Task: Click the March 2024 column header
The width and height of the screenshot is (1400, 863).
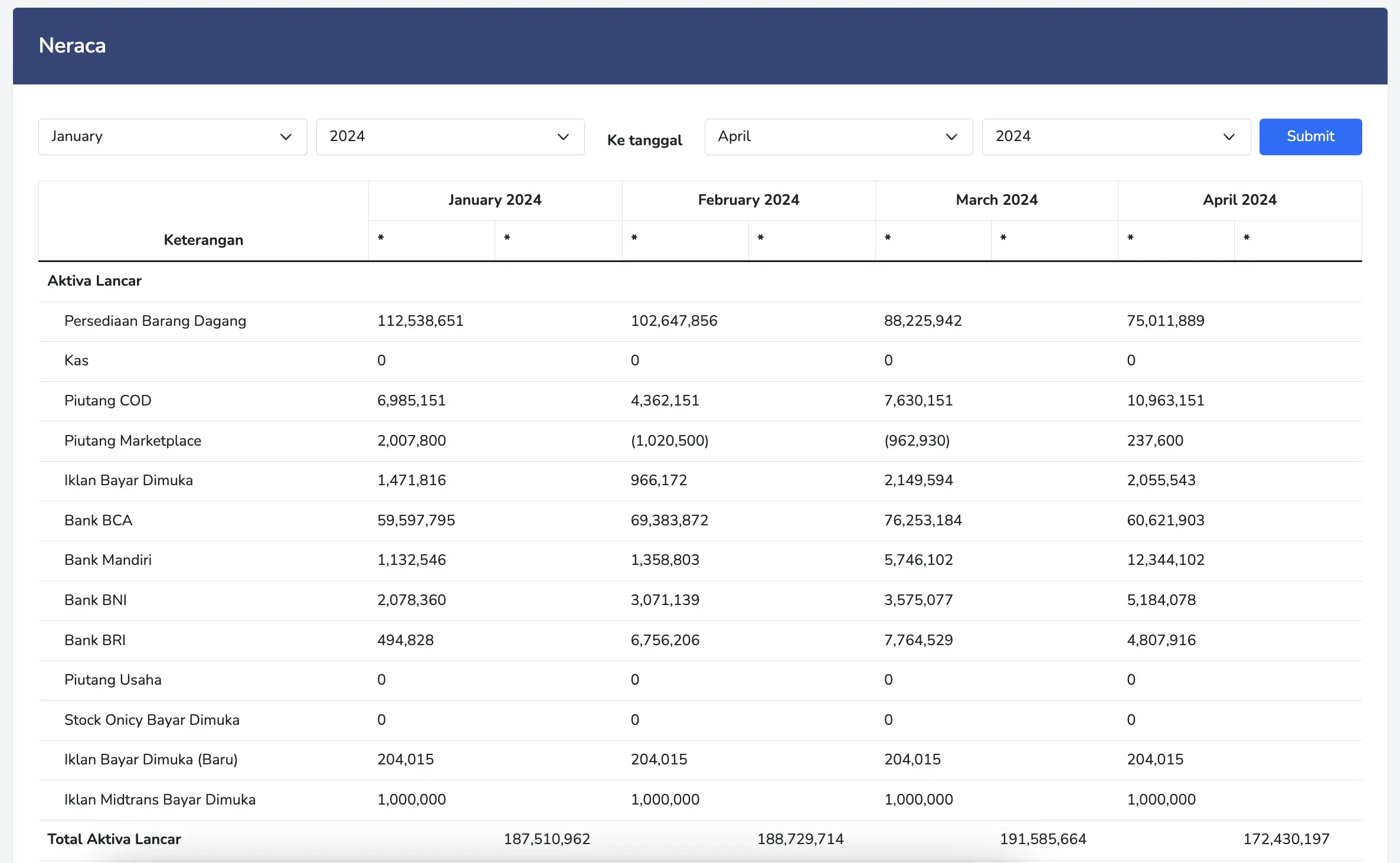Action: point(997,200)
